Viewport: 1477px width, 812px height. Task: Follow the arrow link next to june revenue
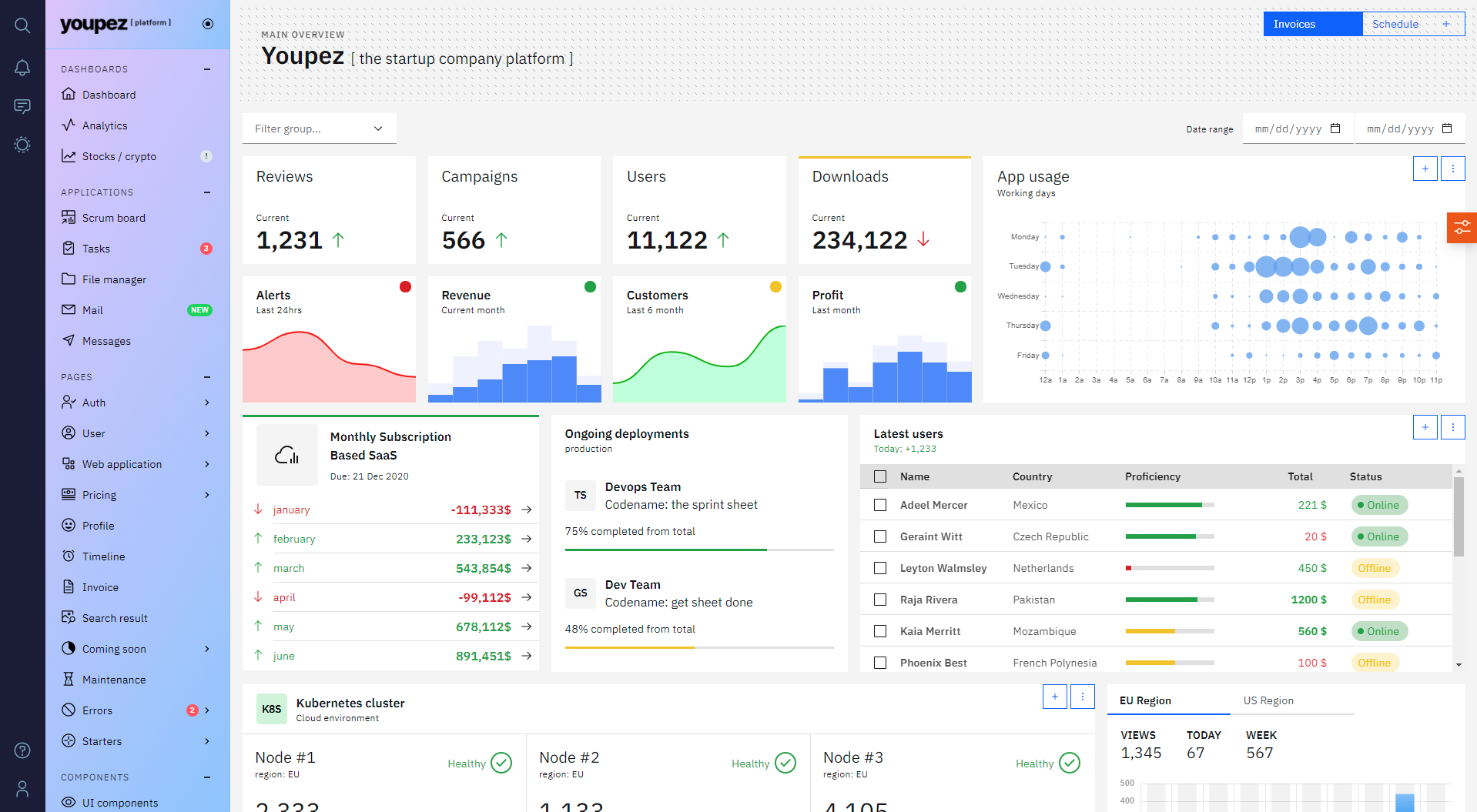(527, 656)
